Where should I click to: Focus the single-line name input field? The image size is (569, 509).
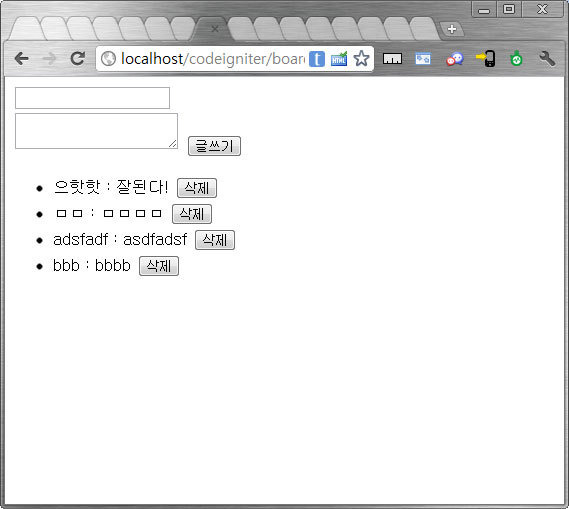click(x=92, y=98)
